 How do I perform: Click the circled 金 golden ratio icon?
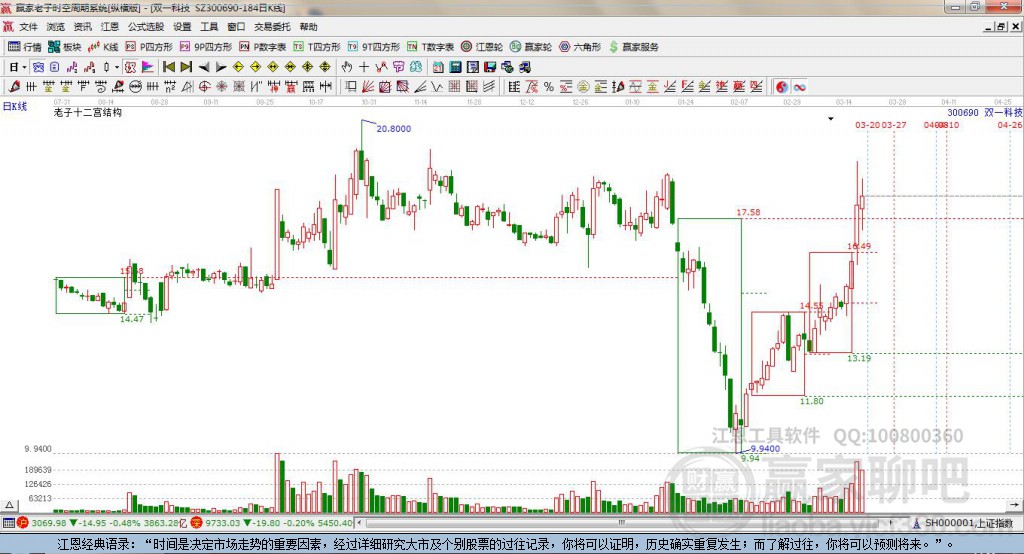(583, 87)
